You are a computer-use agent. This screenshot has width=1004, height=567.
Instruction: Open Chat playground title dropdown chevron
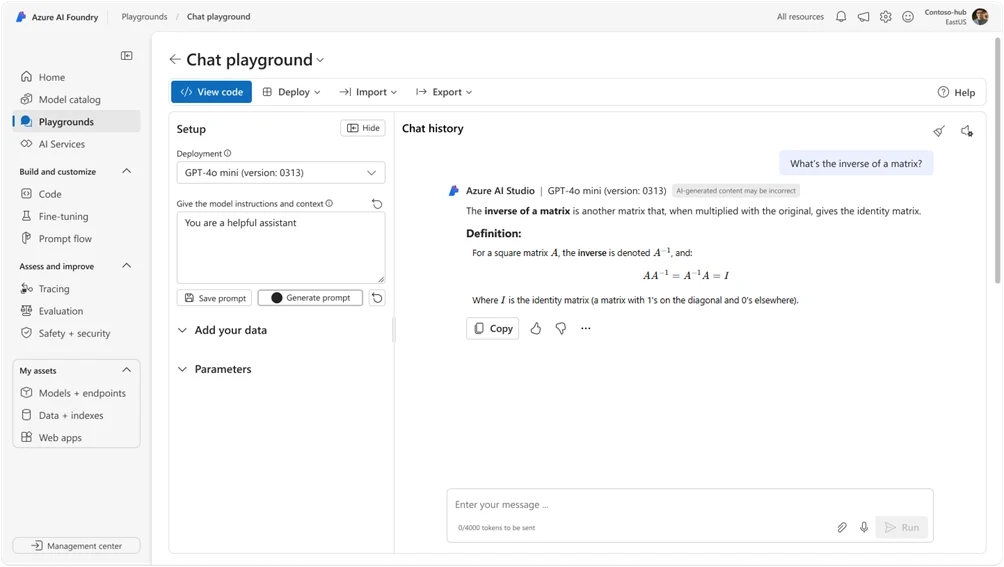click(x=320, y=60)
